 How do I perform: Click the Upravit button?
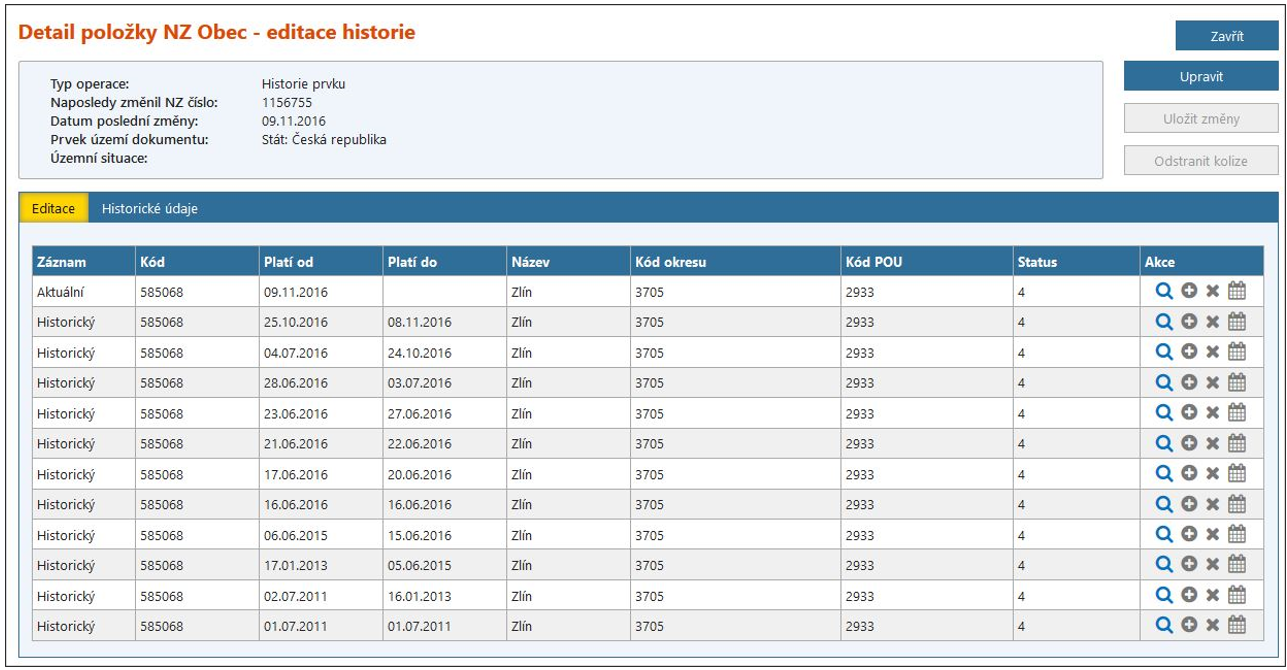pyautogui.click(x=1200, y=76)
